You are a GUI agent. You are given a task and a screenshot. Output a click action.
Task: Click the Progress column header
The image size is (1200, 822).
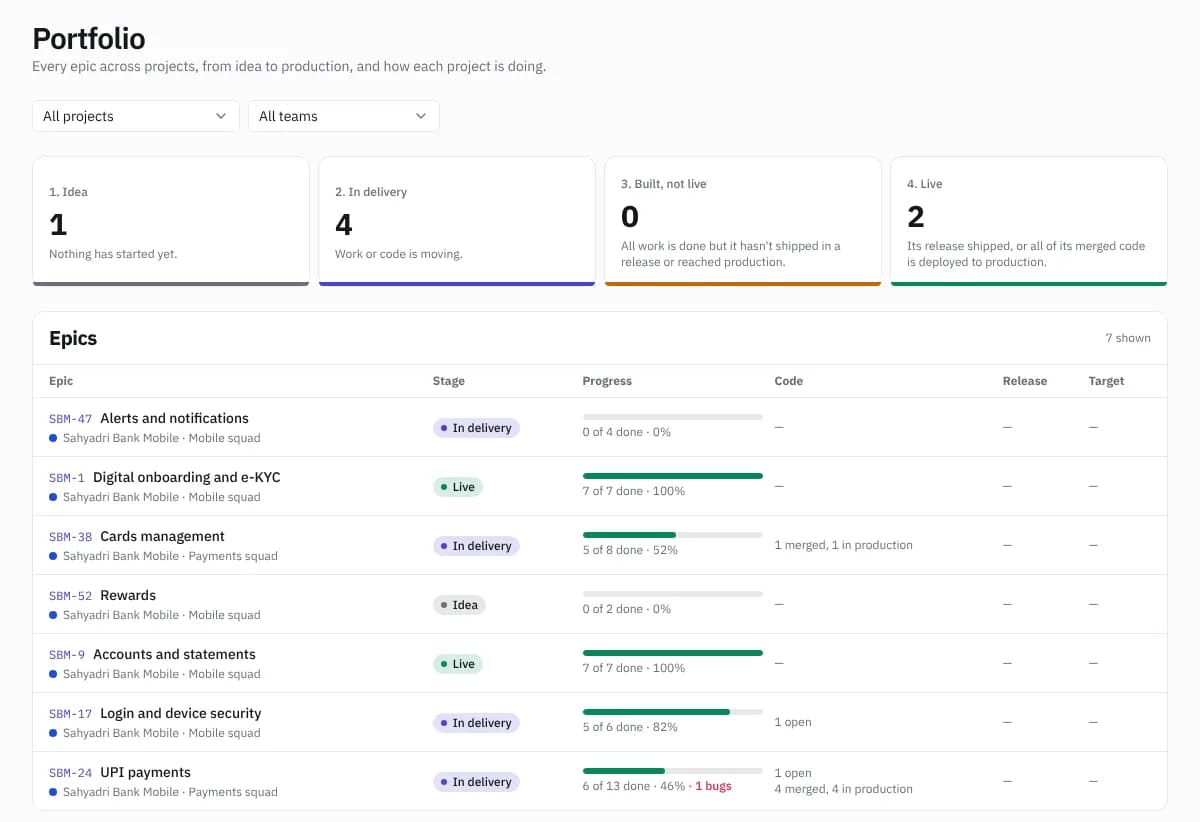click(607, 381)
